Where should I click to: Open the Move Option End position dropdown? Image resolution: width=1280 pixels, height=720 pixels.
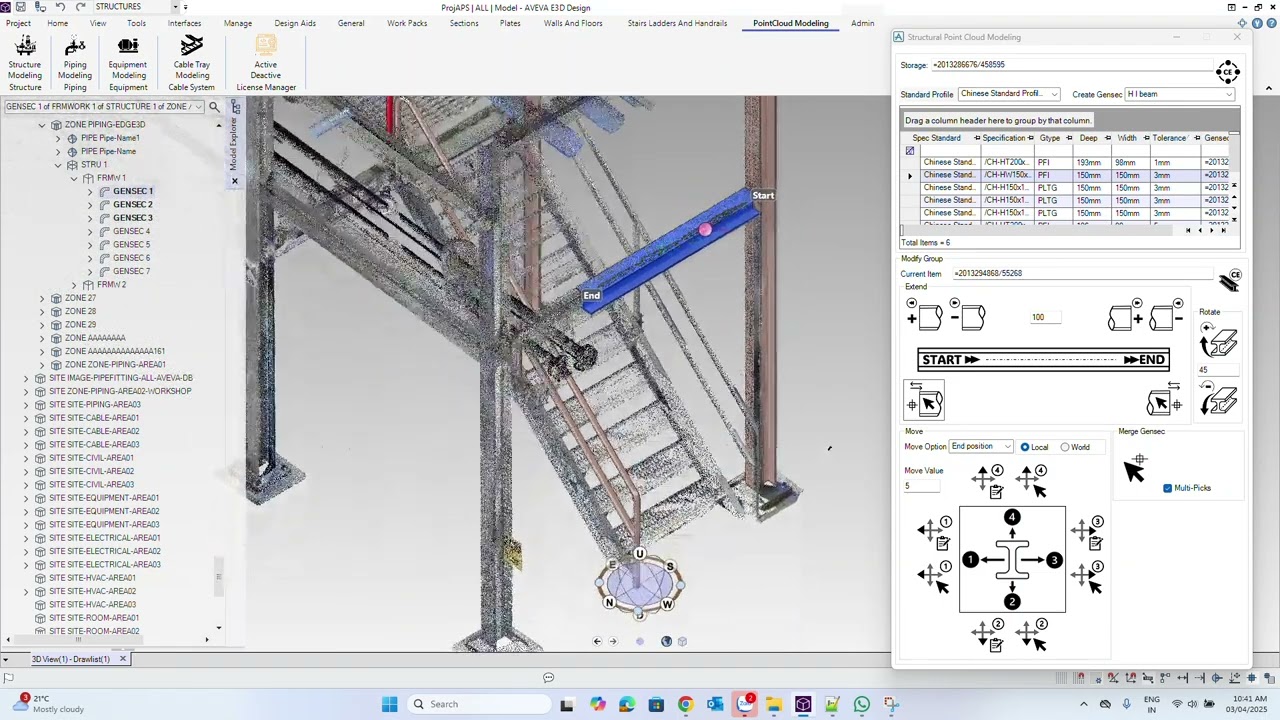(x=981, y=447)
